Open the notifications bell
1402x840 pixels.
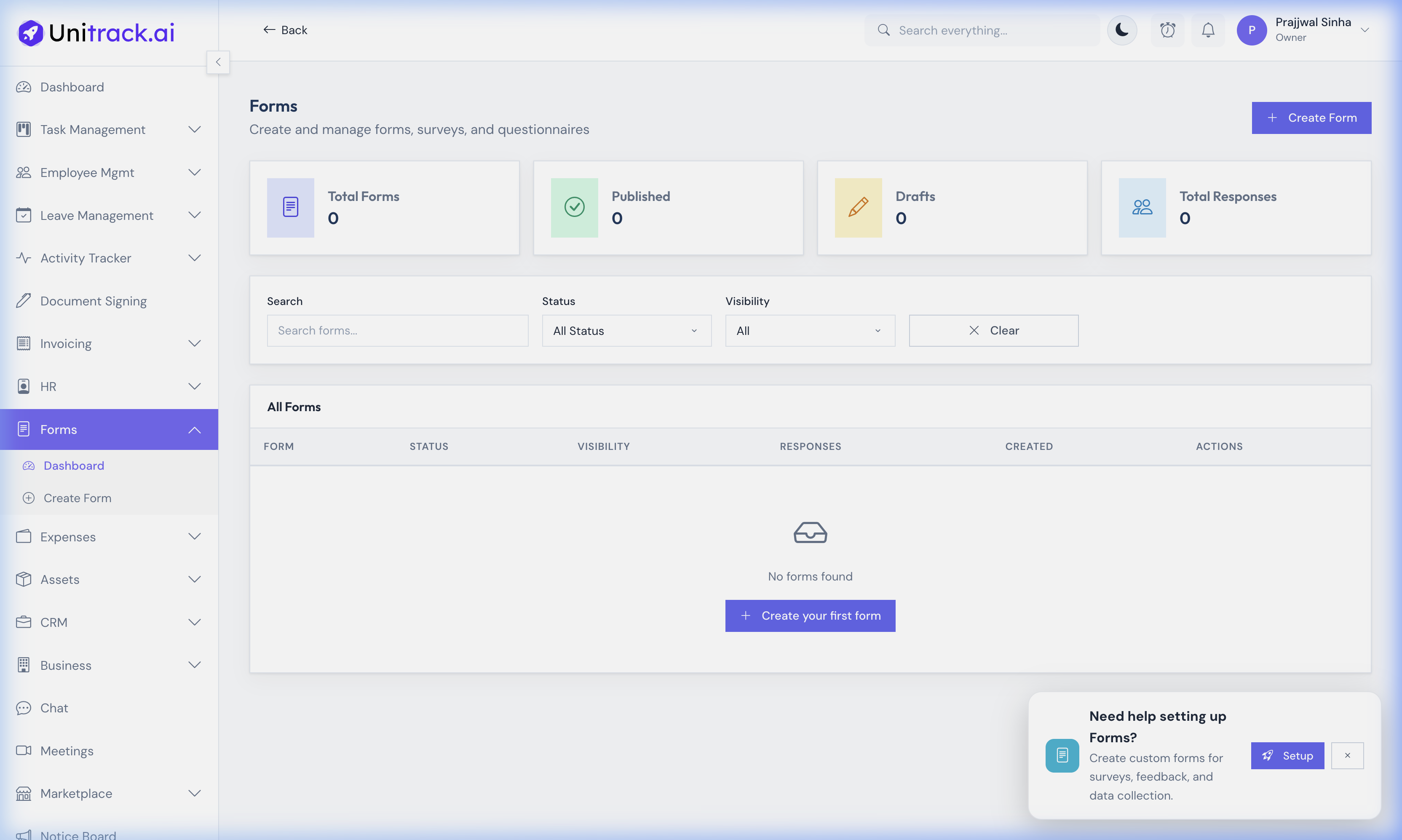coord(1208,30)
